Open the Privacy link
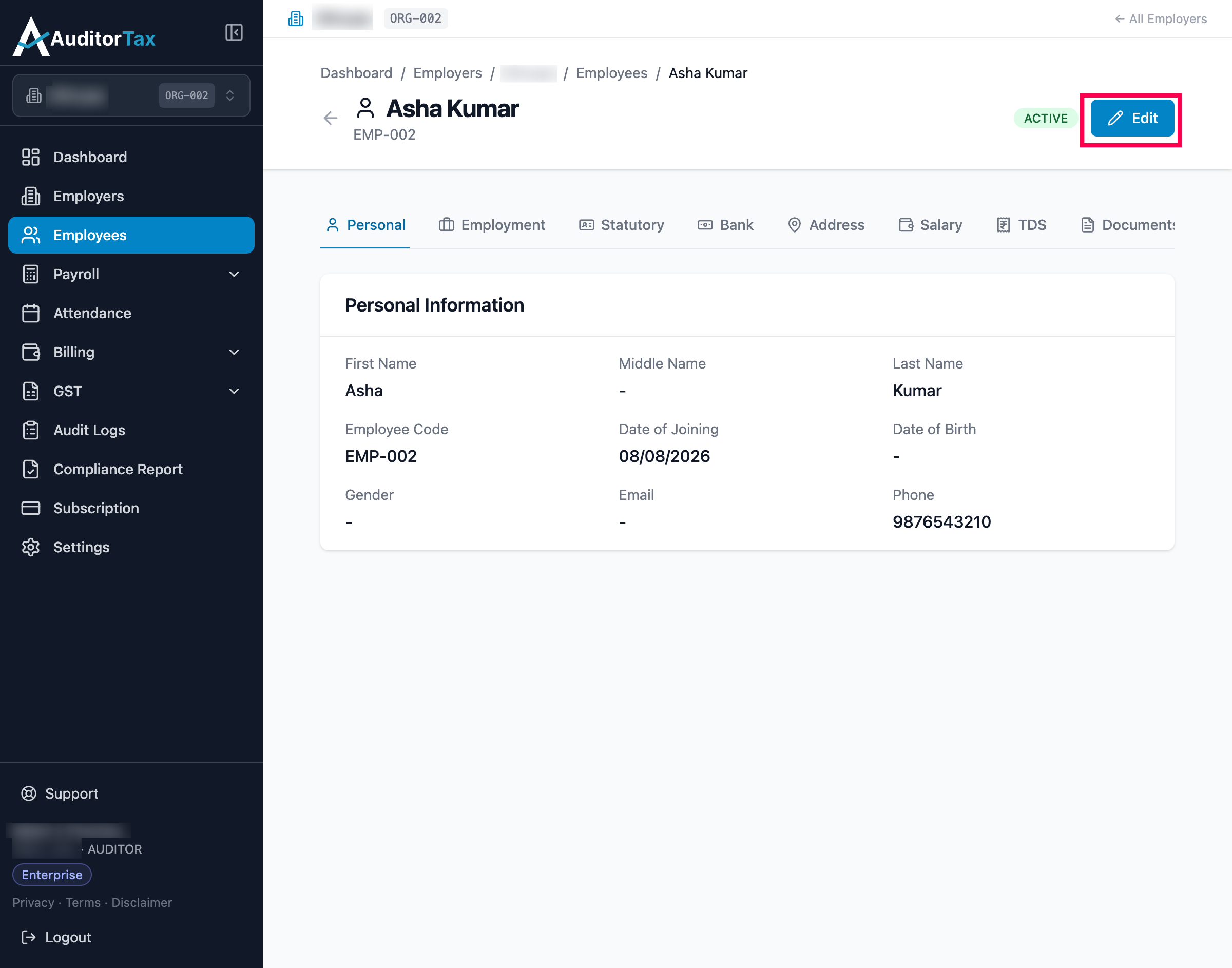This screenshot has height=968, width=1232. 33,902
